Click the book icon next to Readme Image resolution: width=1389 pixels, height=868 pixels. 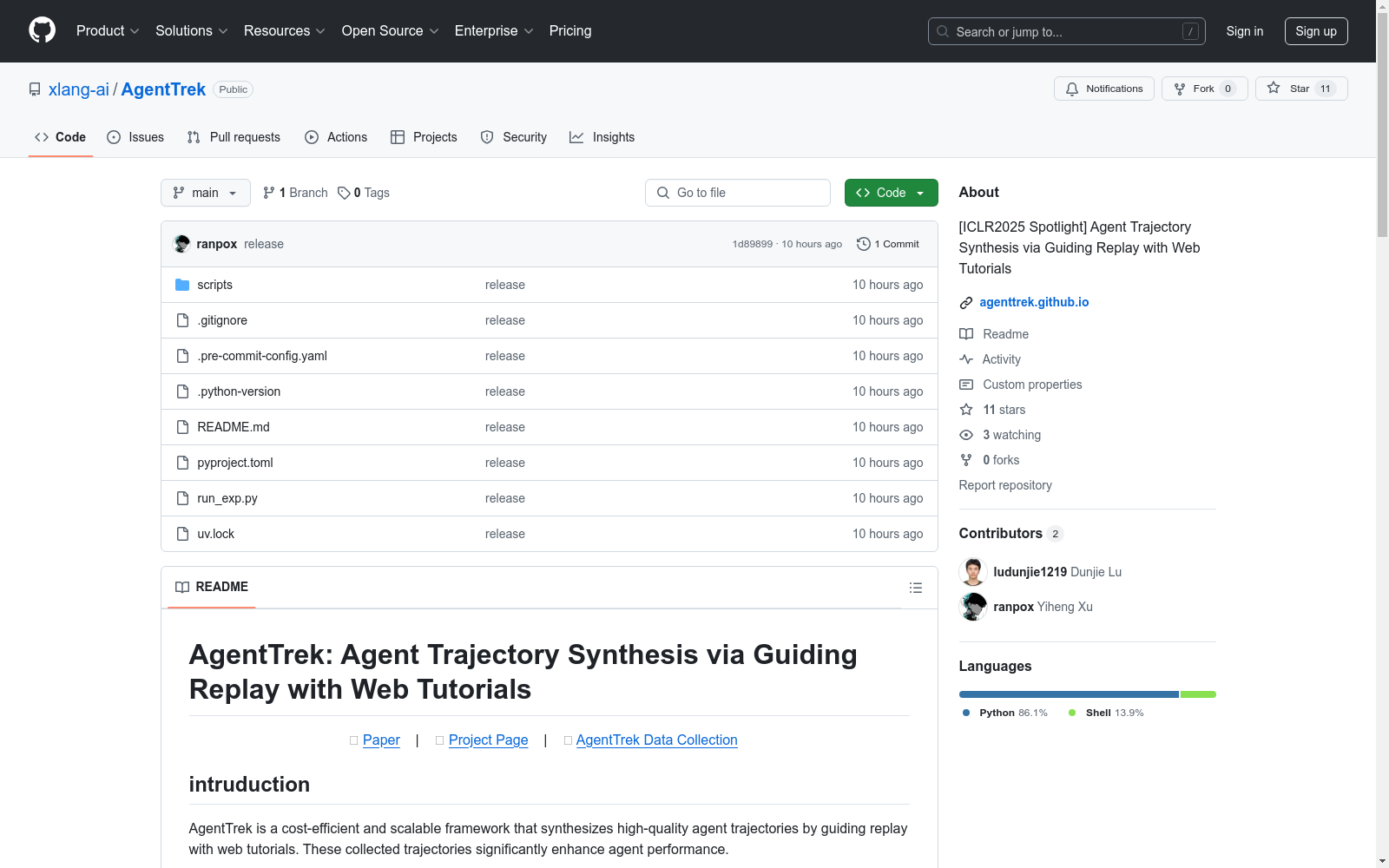coord(966,334)
